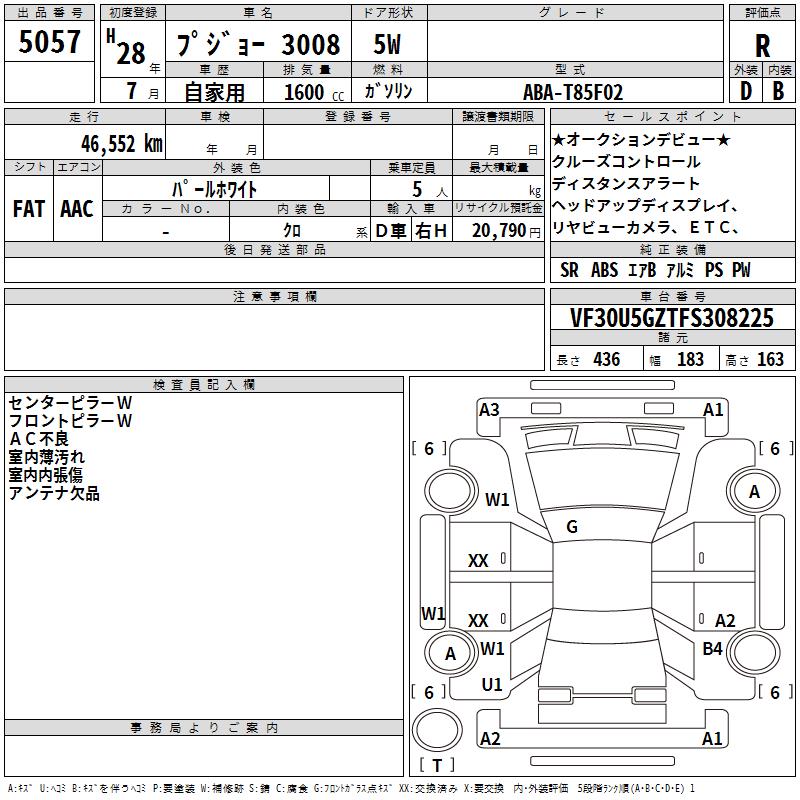Viewport: 800px width, 800px height.
Task: Click the recycle deposit 20,790 value
Action: coord(498,230)
